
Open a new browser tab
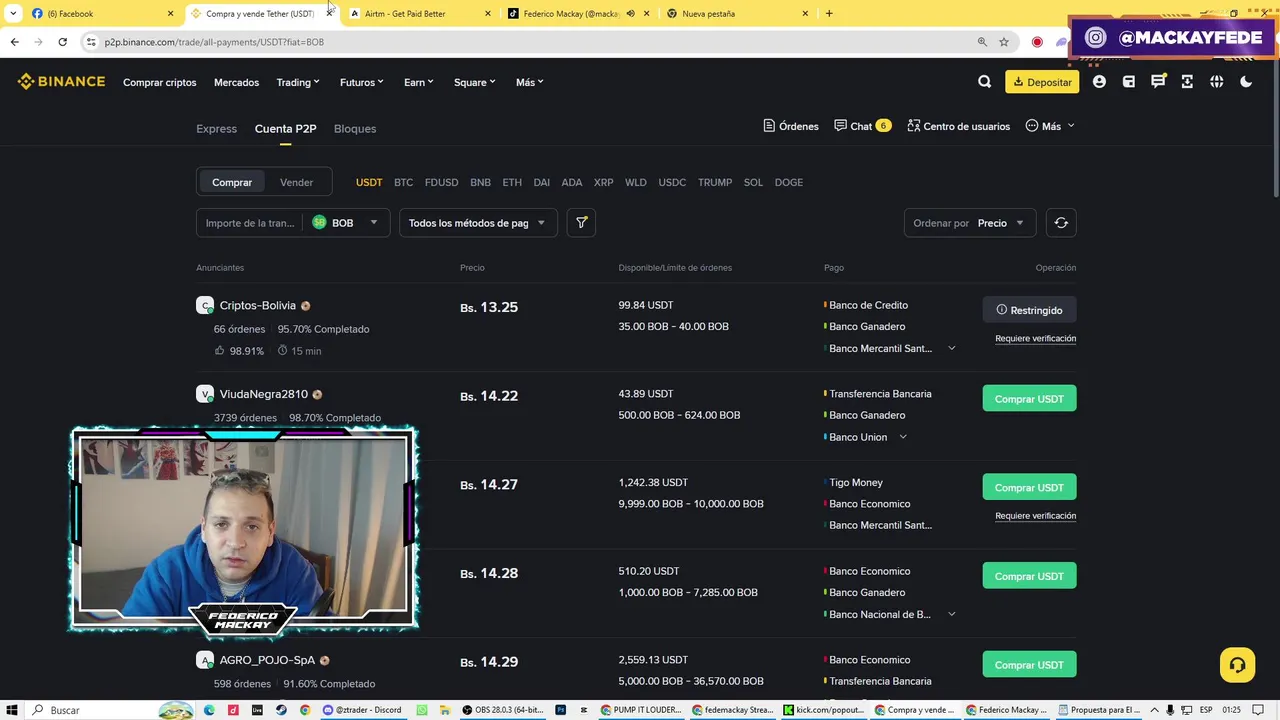click(829, 13)
